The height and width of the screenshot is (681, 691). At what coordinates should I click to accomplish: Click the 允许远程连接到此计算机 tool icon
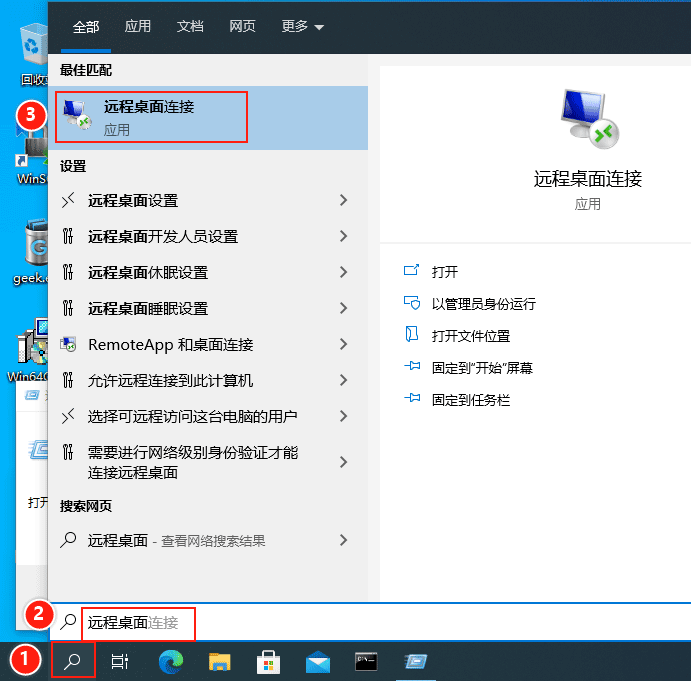(x=68, y=380)
